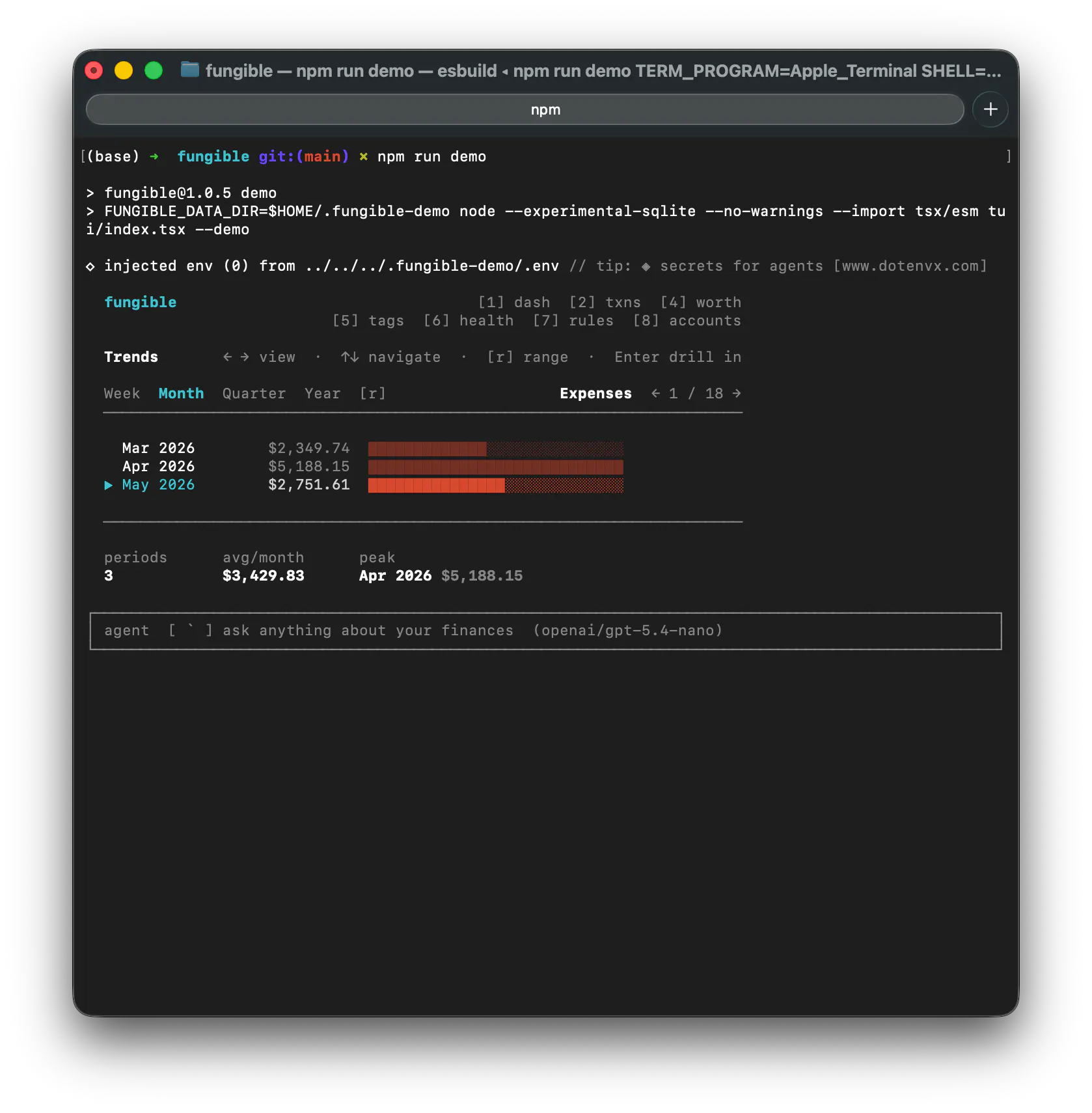Screen dimensions: 1092x1113
Task: Select the May 2026 row
Action: click(364, 484)
